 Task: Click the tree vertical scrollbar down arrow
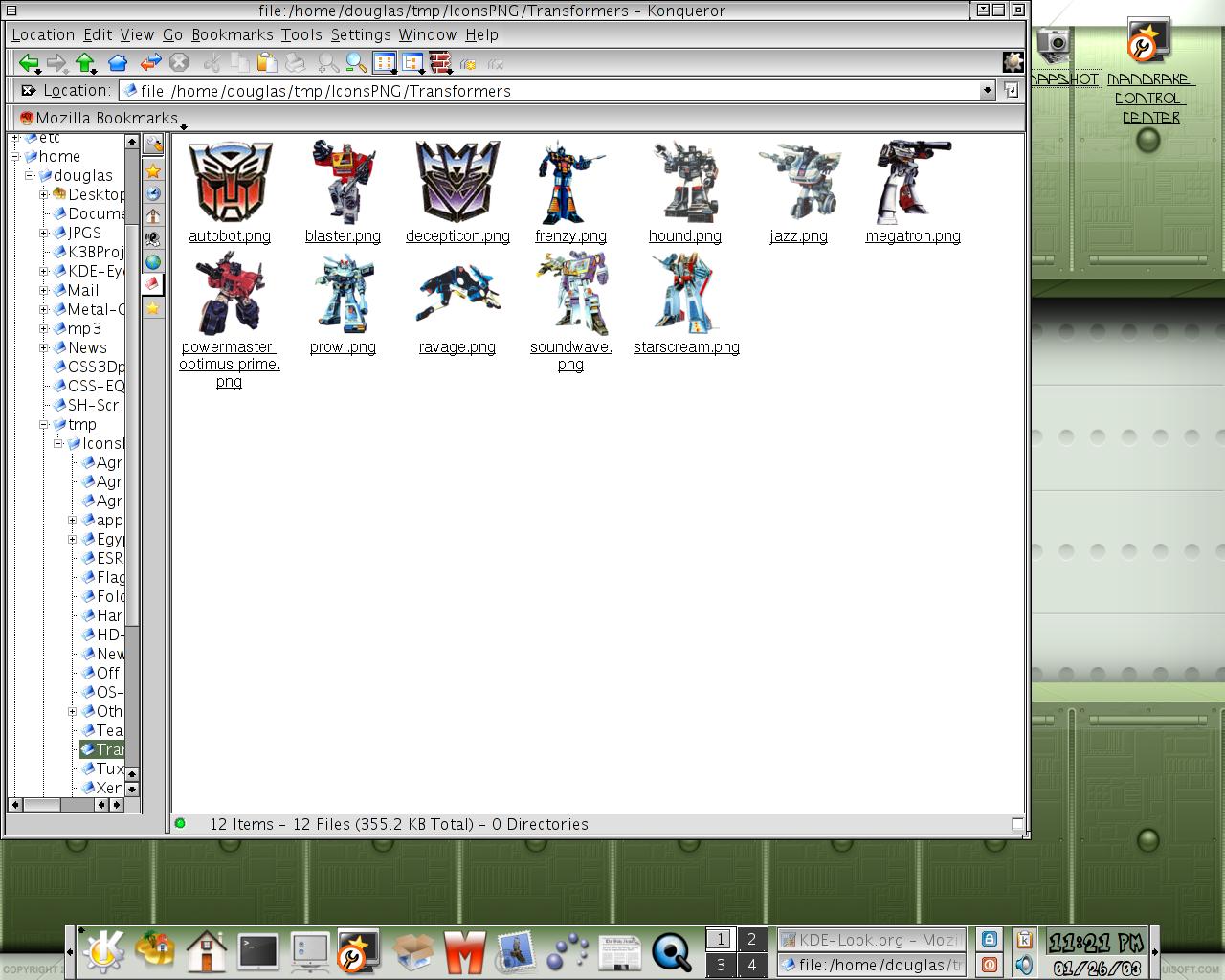pyautogui.click(x=132, y=789)
